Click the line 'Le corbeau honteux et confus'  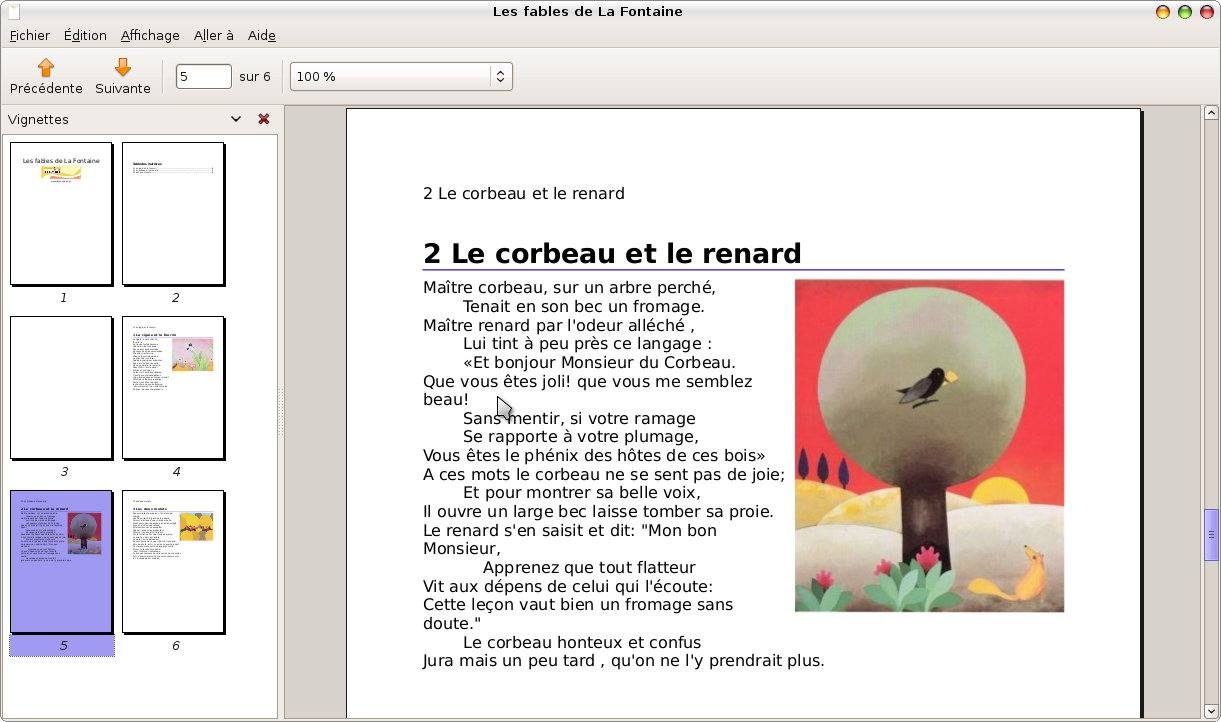(582, 642)
